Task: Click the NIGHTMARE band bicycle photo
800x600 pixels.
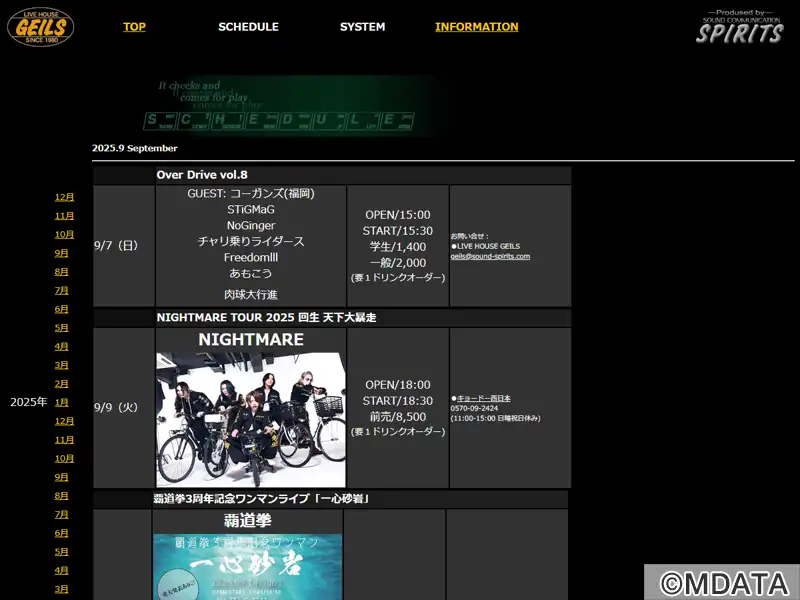Action: (x=251, y=420)
